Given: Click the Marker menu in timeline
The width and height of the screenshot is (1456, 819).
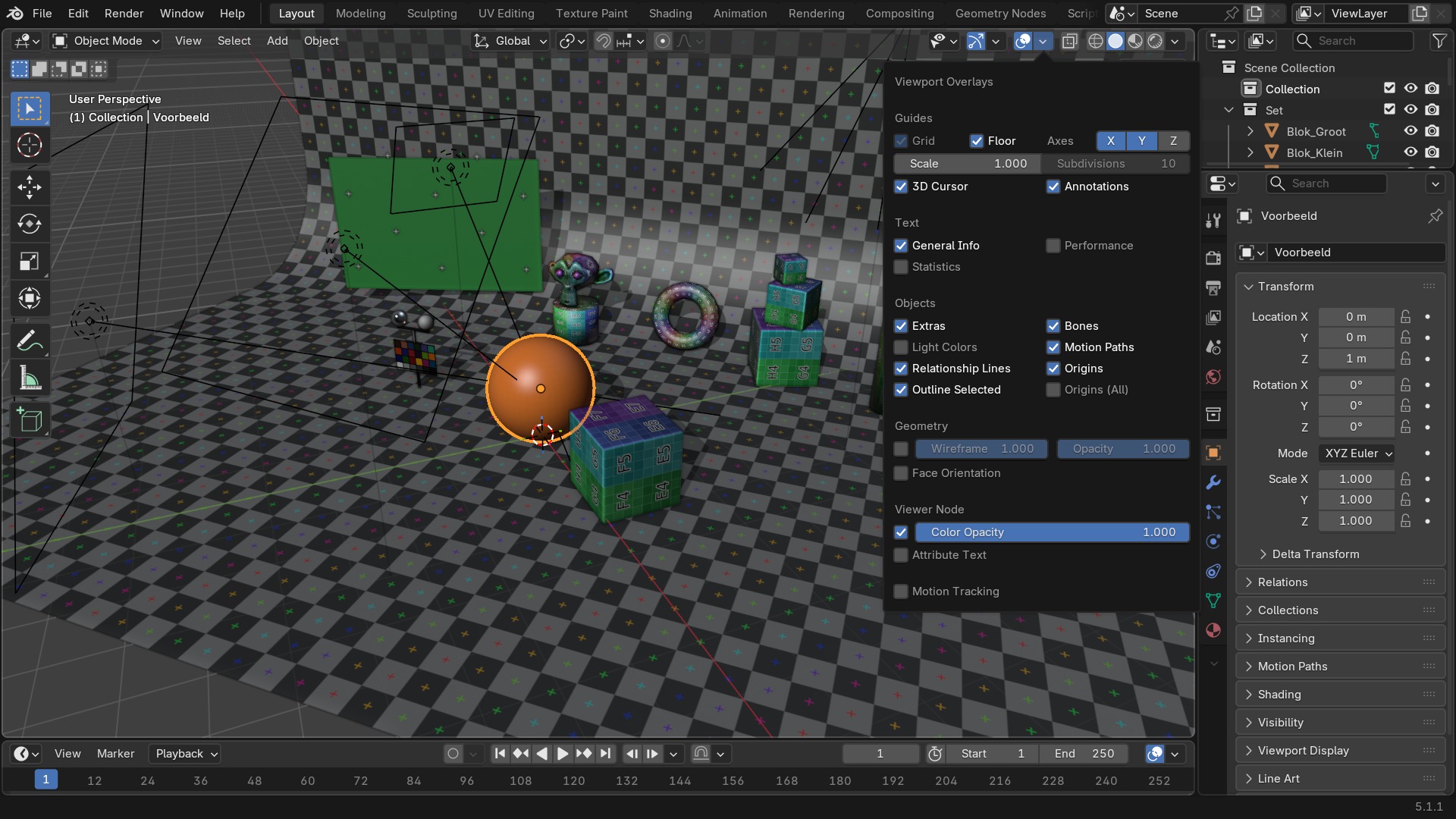Looking at the screenshot, I should (115, 754).
